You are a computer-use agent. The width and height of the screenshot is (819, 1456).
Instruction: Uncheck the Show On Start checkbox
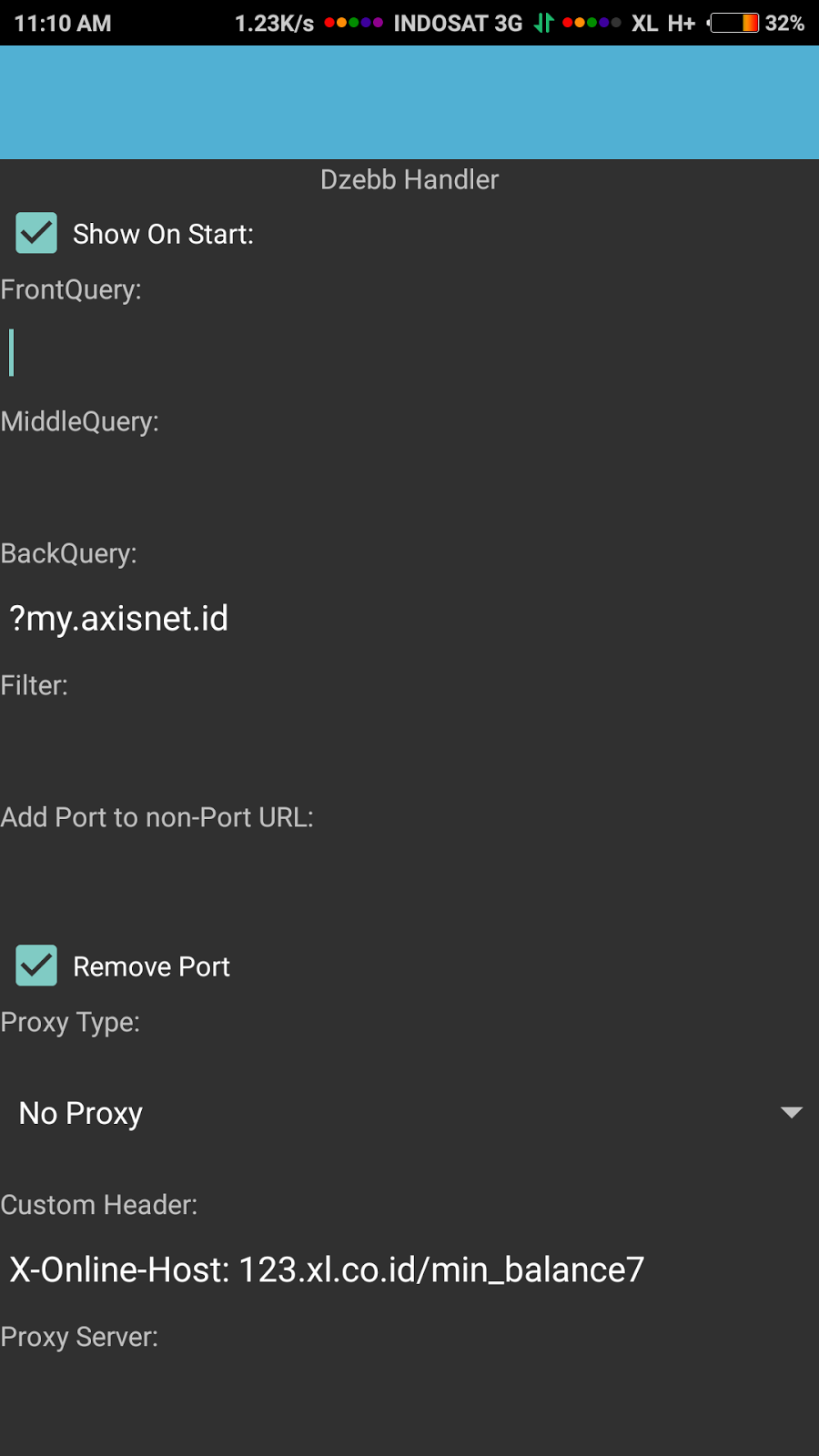pos(36,233)
